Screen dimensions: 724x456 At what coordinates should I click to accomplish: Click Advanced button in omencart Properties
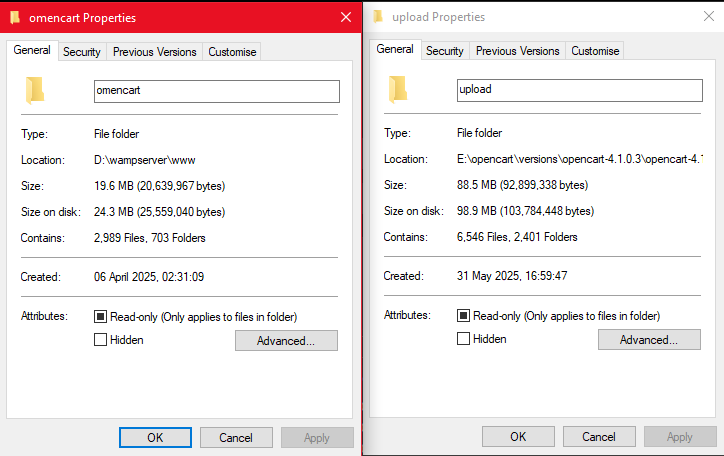click(x=286, y=341)
